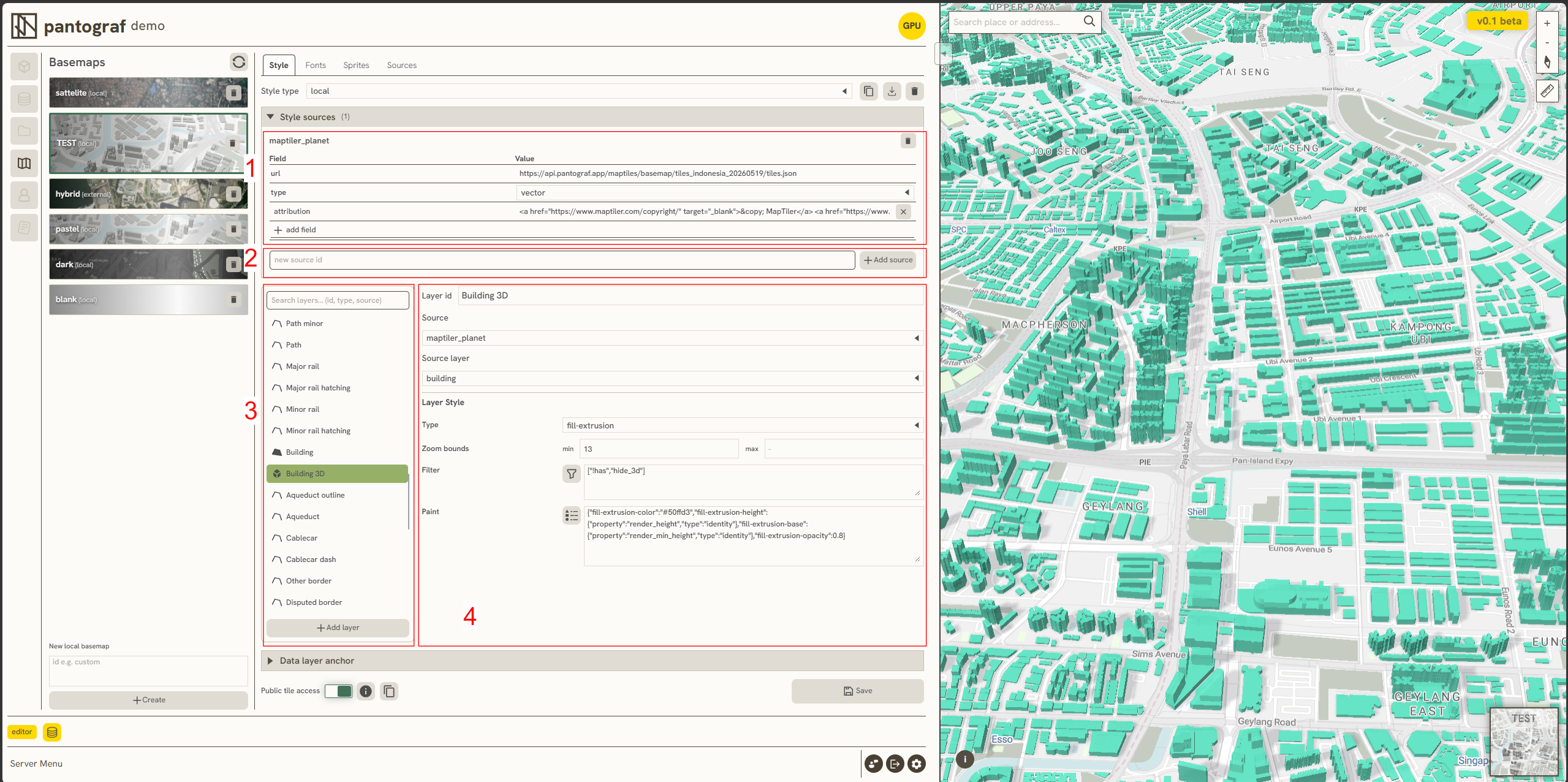Reset map north with compass
This screenshot has width=1568, height=782.
click(1547, 62)
